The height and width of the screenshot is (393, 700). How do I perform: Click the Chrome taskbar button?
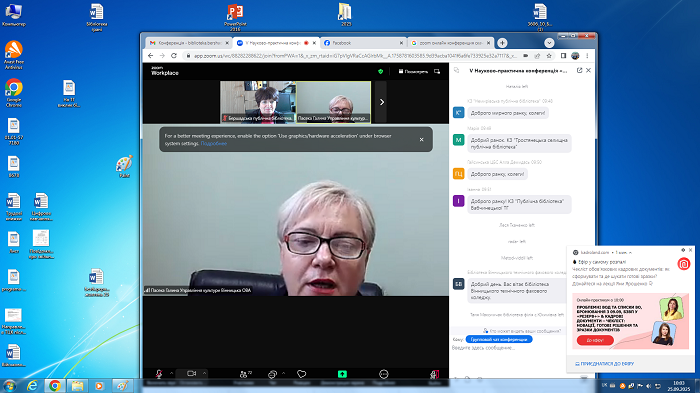coord(55,386)
